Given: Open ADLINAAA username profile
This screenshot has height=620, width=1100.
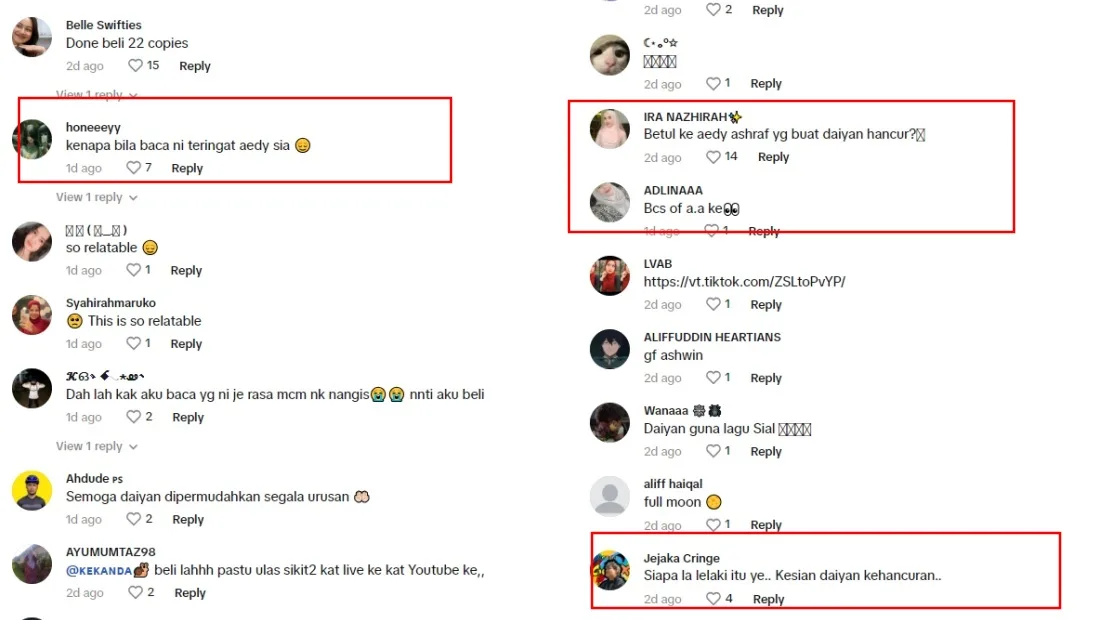Looking at the screenshot, I should click(673, 191).
